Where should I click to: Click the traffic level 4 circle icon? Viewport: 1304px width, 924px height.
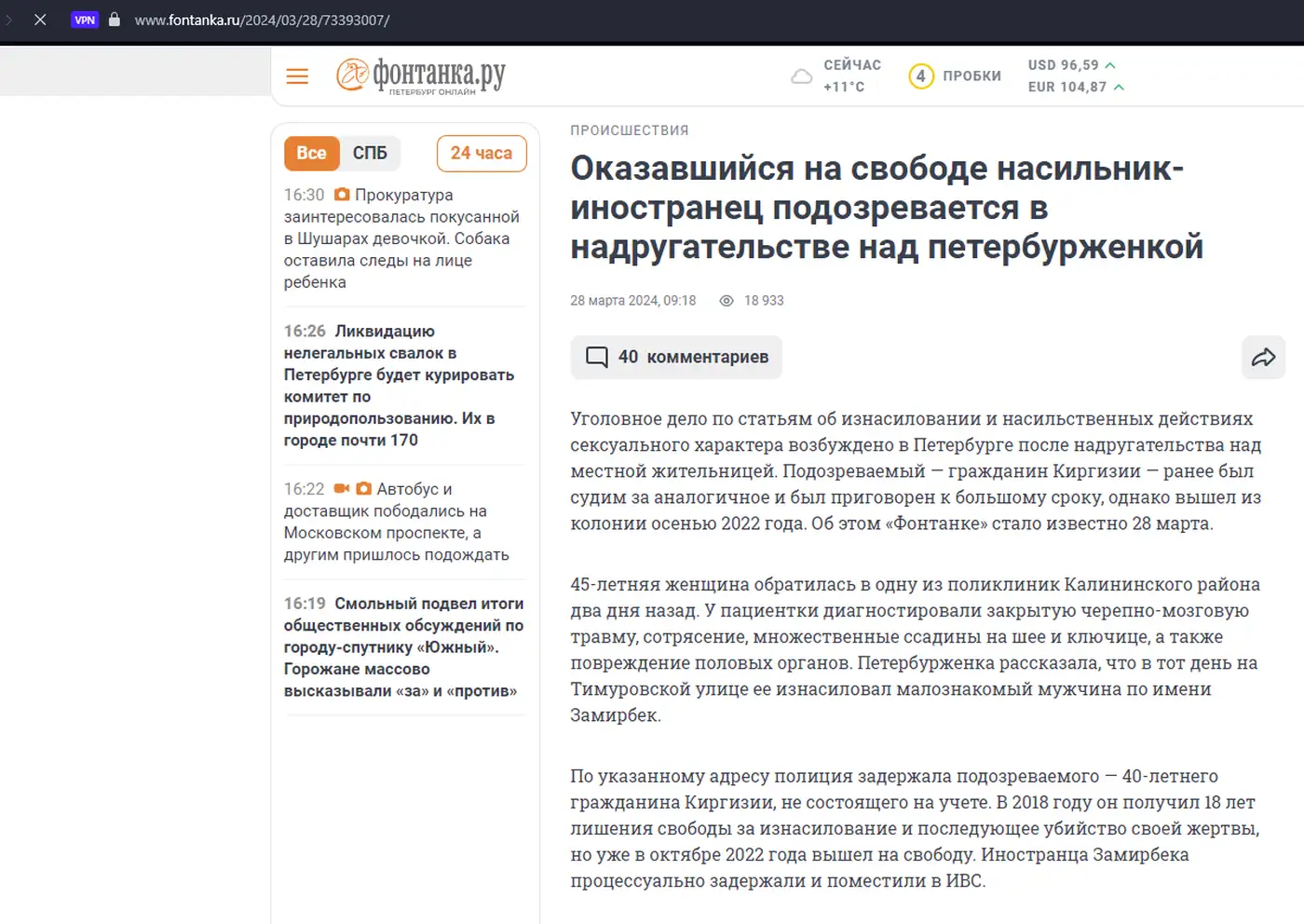(x=920, y=76)
